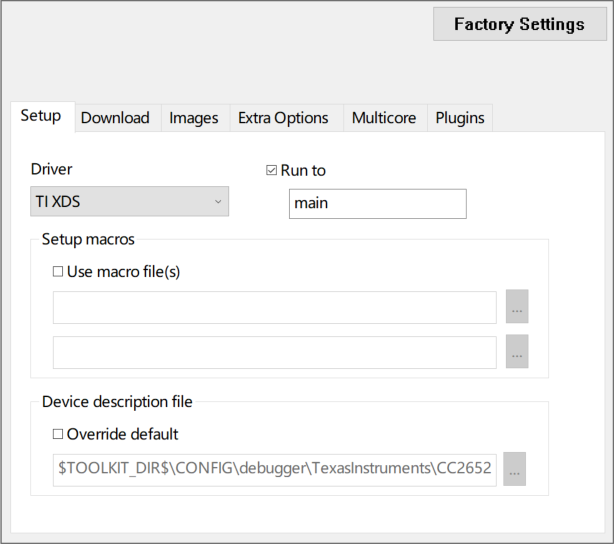The width and height of the screenshot is (614, 544).
Task: Click the device description file path field
Action: click(274, 469)
